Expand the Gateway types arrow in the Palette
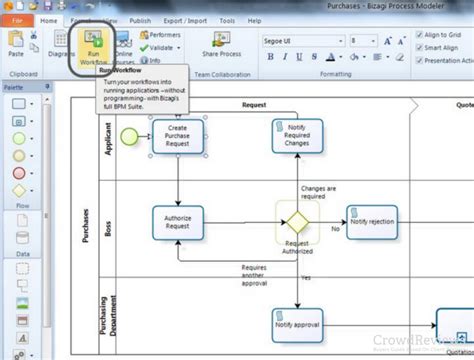The width and height of the screenshot is (474, 360). pos(32,191)
